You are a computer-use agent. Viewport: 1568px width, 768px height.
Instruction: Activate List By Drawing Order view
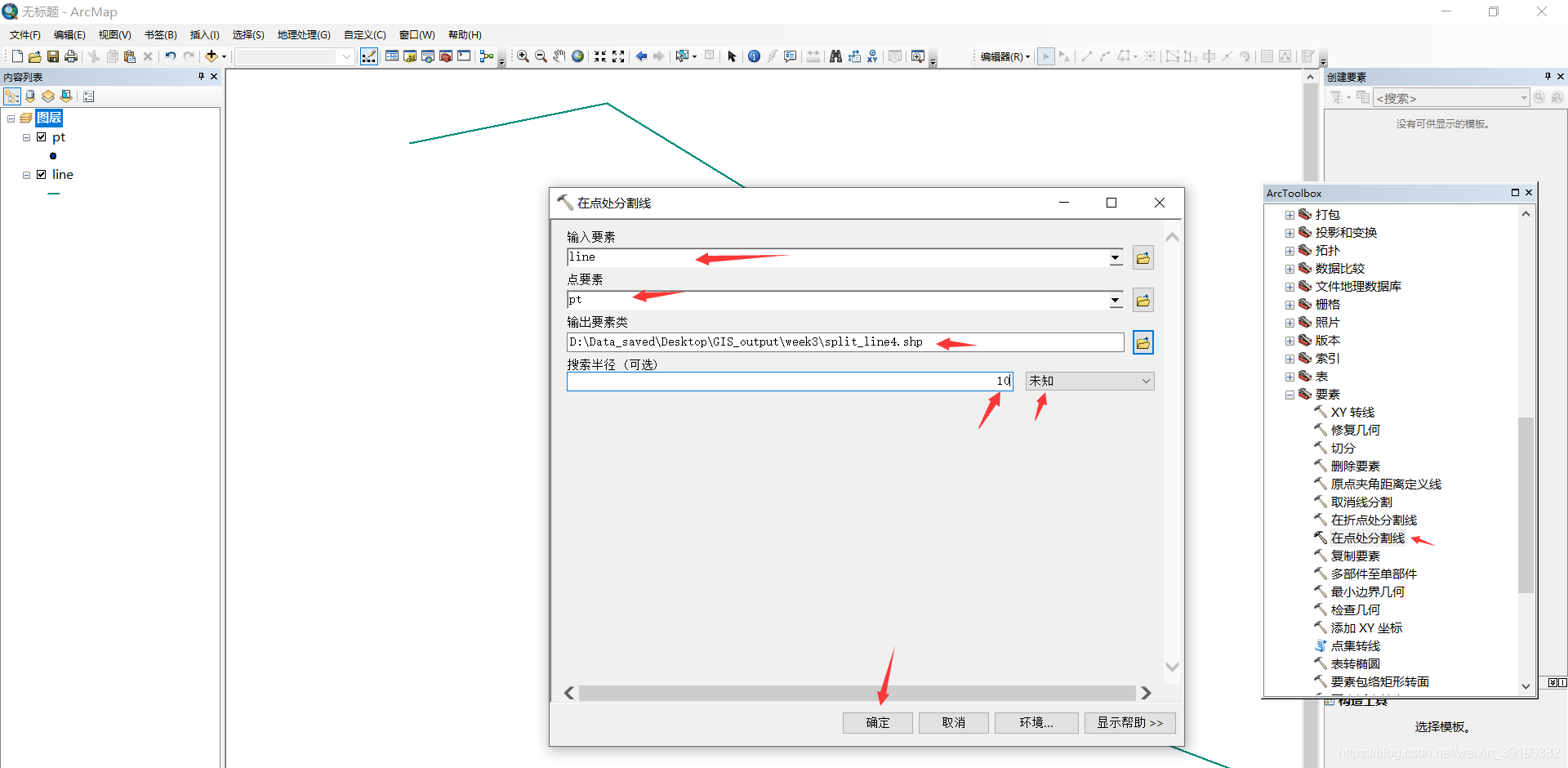(x=12, y=96)
